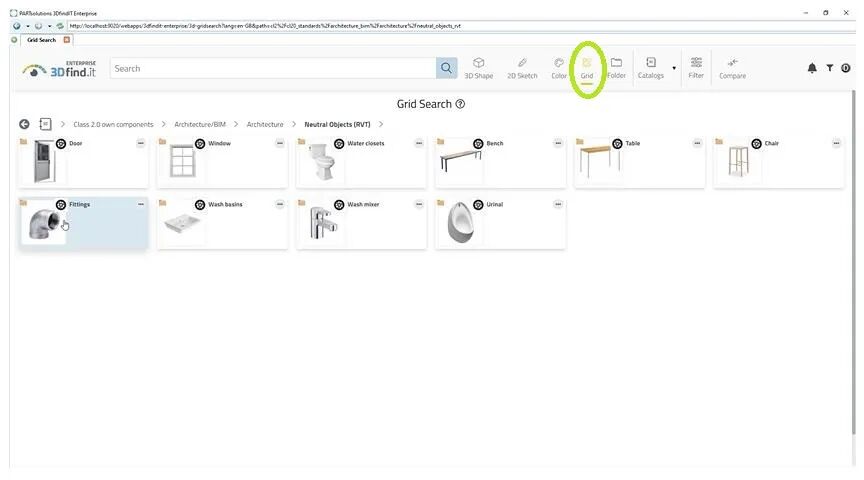Viewport: 864px width, 480px height.
Task: Click the round icon beside Bench label
Action: [x=478, y=144]
